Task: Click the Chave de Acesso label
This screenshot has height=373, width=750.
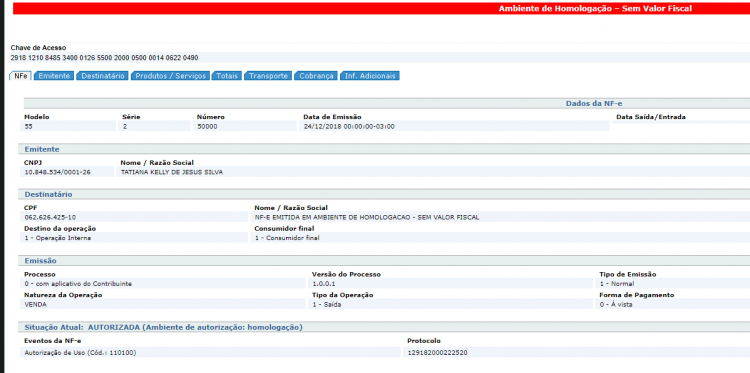Action: pos(38,48)
